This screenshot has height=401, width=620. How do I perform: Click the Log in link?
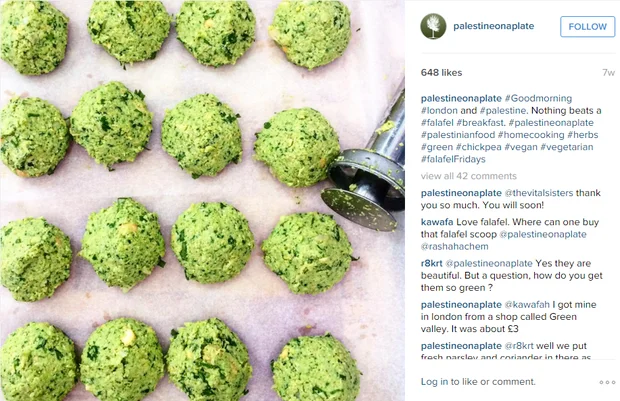[x=434, y=382]
